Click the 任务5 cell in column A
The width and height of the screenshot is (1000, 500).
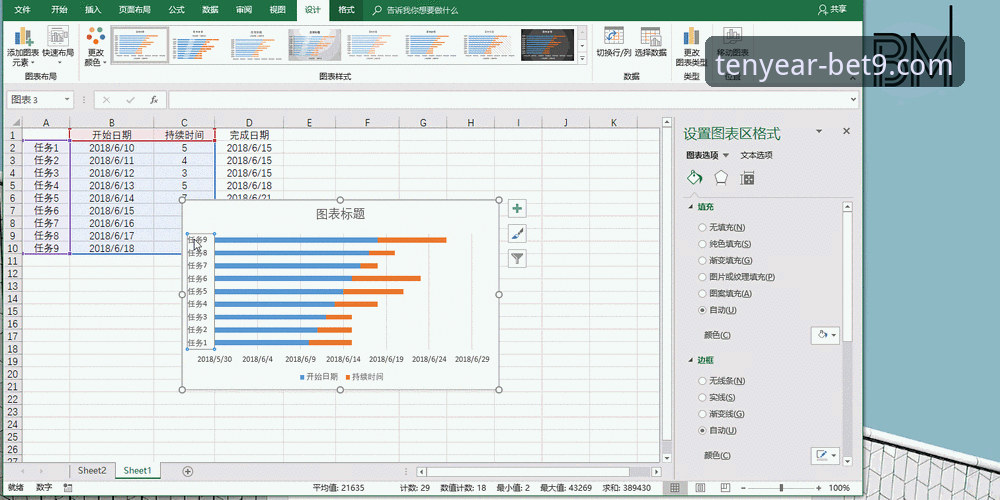(46, 198)
